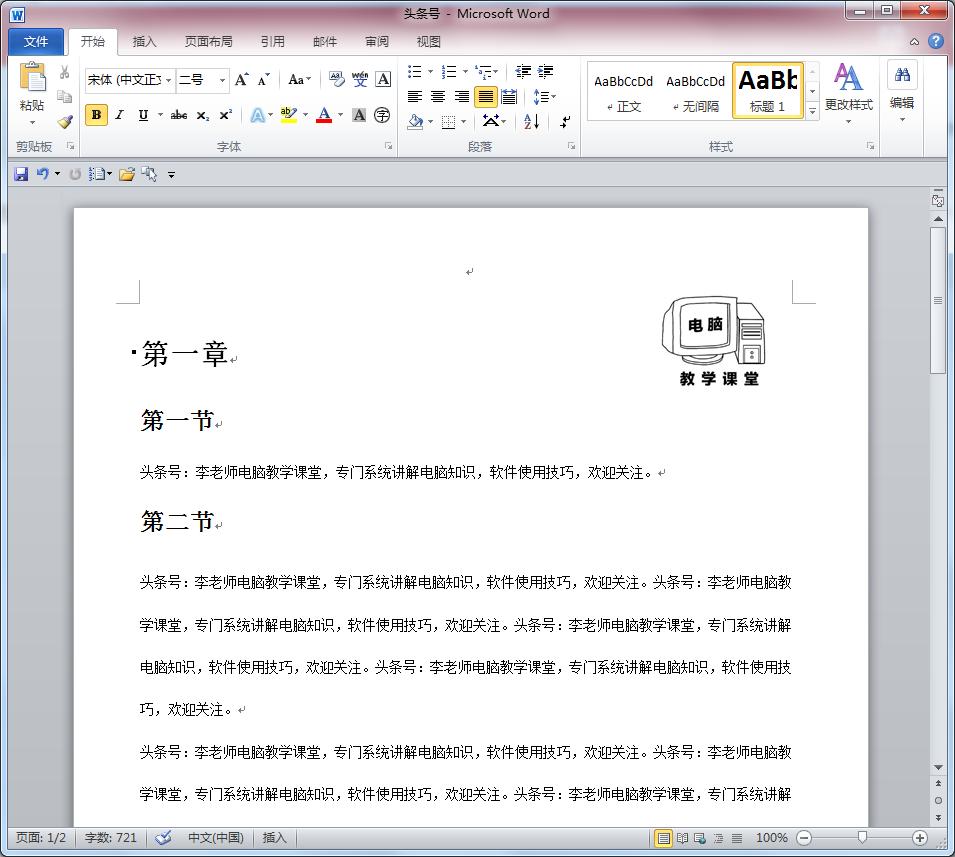
Task: Open the 页面布局 ribbon tab
Action: click(209, 41)
